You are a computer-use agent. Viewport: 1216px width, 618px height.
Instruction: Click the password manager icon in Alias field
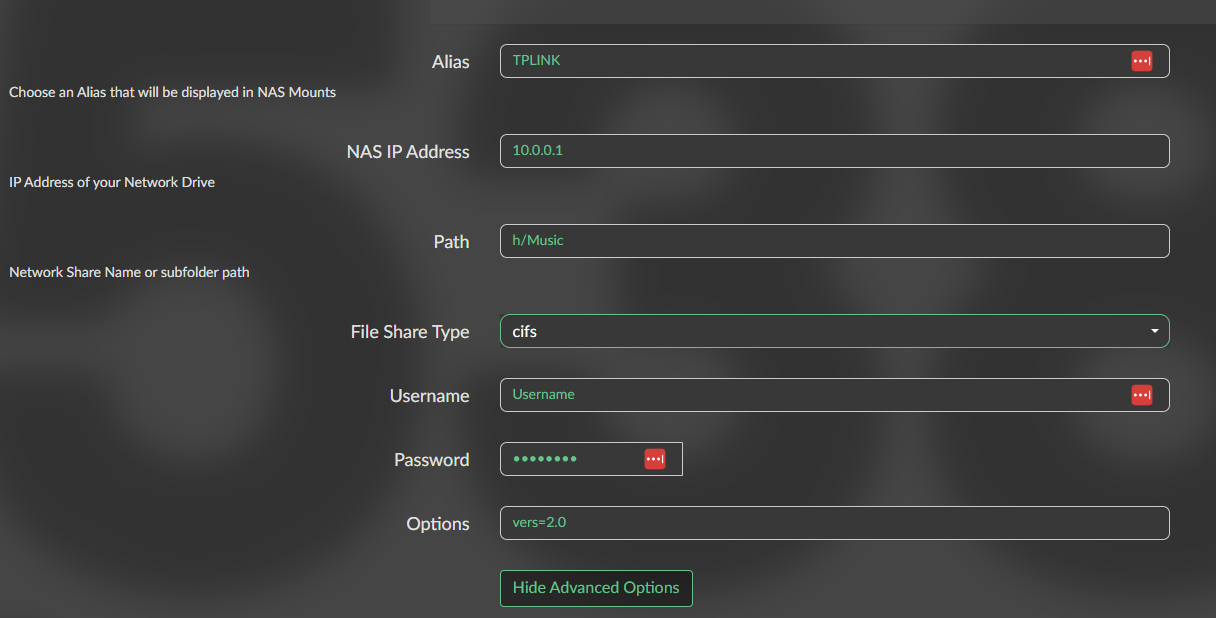click(x=1141, y=61)
